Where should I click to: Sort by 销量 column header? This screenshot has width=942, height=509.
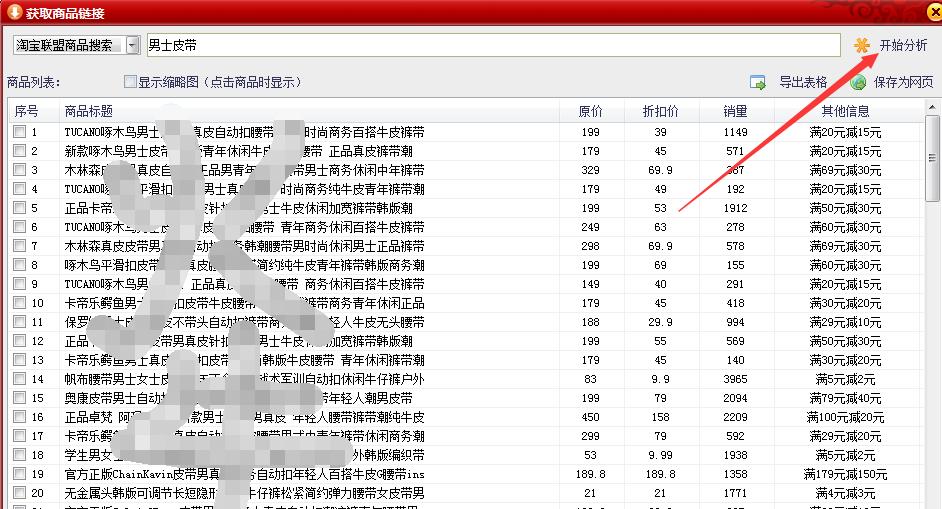click(736, 111)
